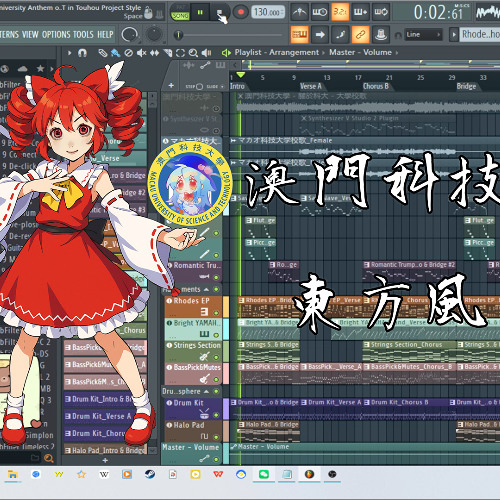Select the Mute tool speaker icon

142,53
